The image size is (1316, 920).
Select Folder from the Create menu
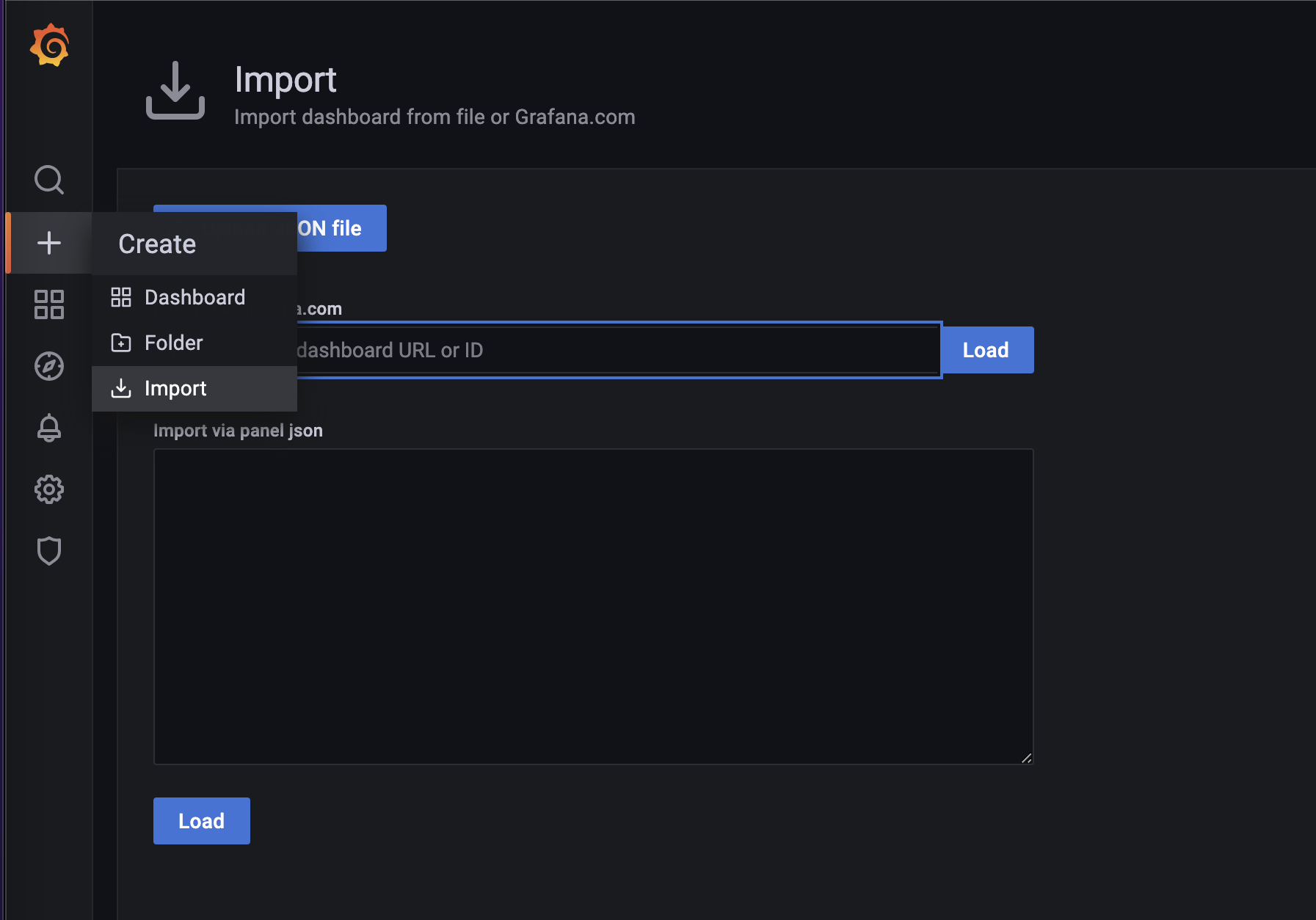[x=195, y=343]
